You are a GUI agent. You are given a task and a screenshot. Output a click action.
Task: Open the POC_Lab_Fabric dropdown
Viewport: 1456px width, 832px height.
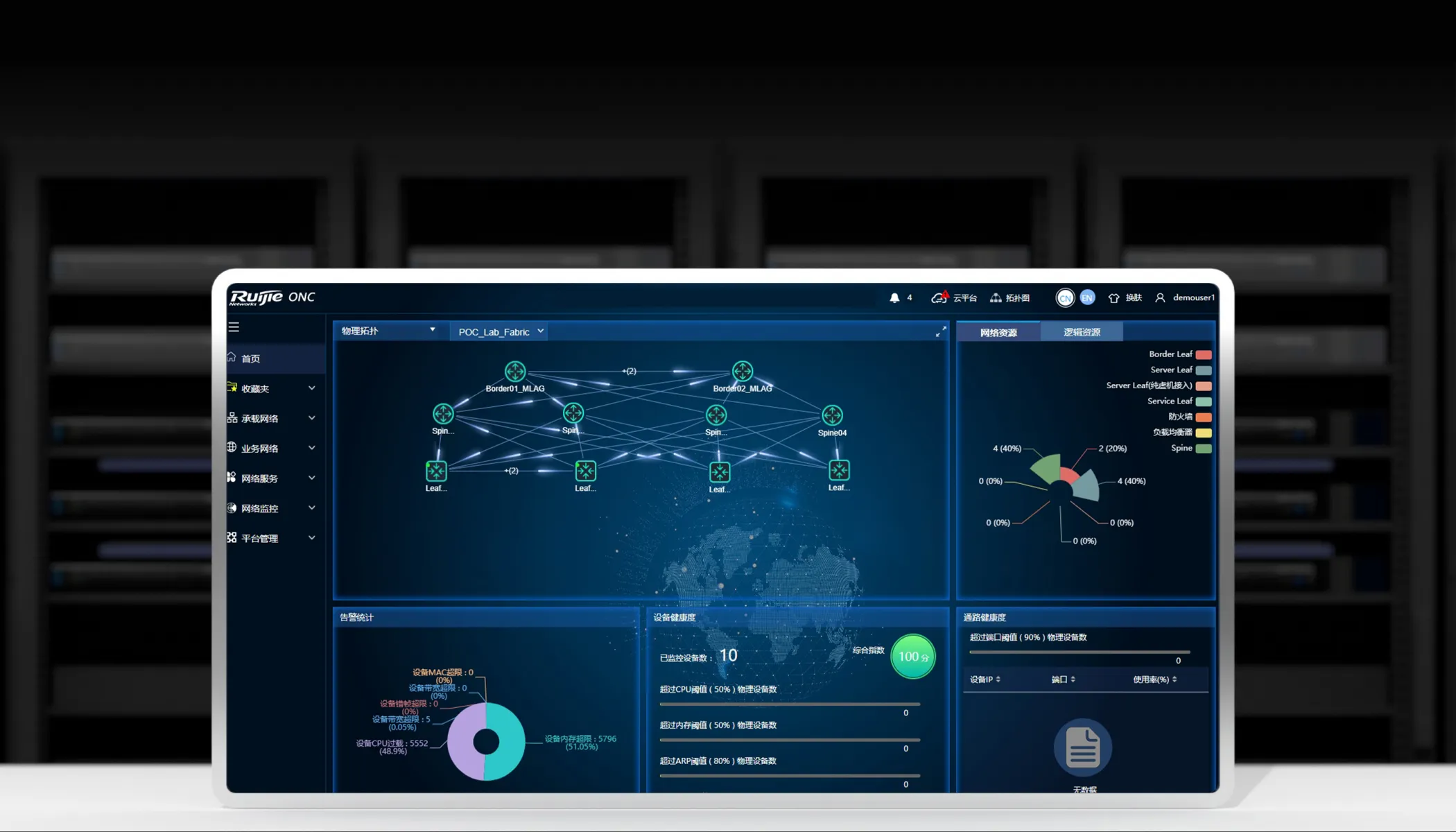(501, 331)
